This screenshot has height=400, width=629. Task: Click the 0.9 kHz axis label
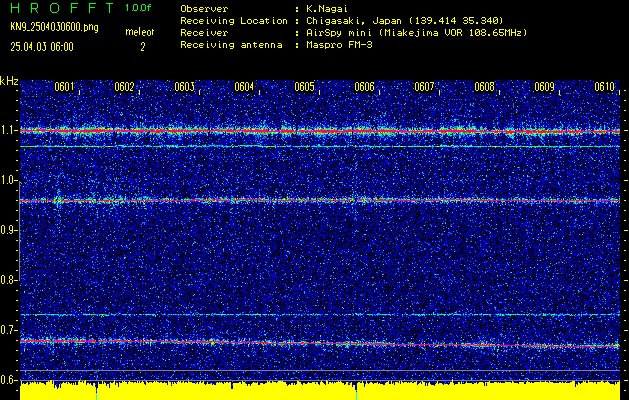point(7,230)
